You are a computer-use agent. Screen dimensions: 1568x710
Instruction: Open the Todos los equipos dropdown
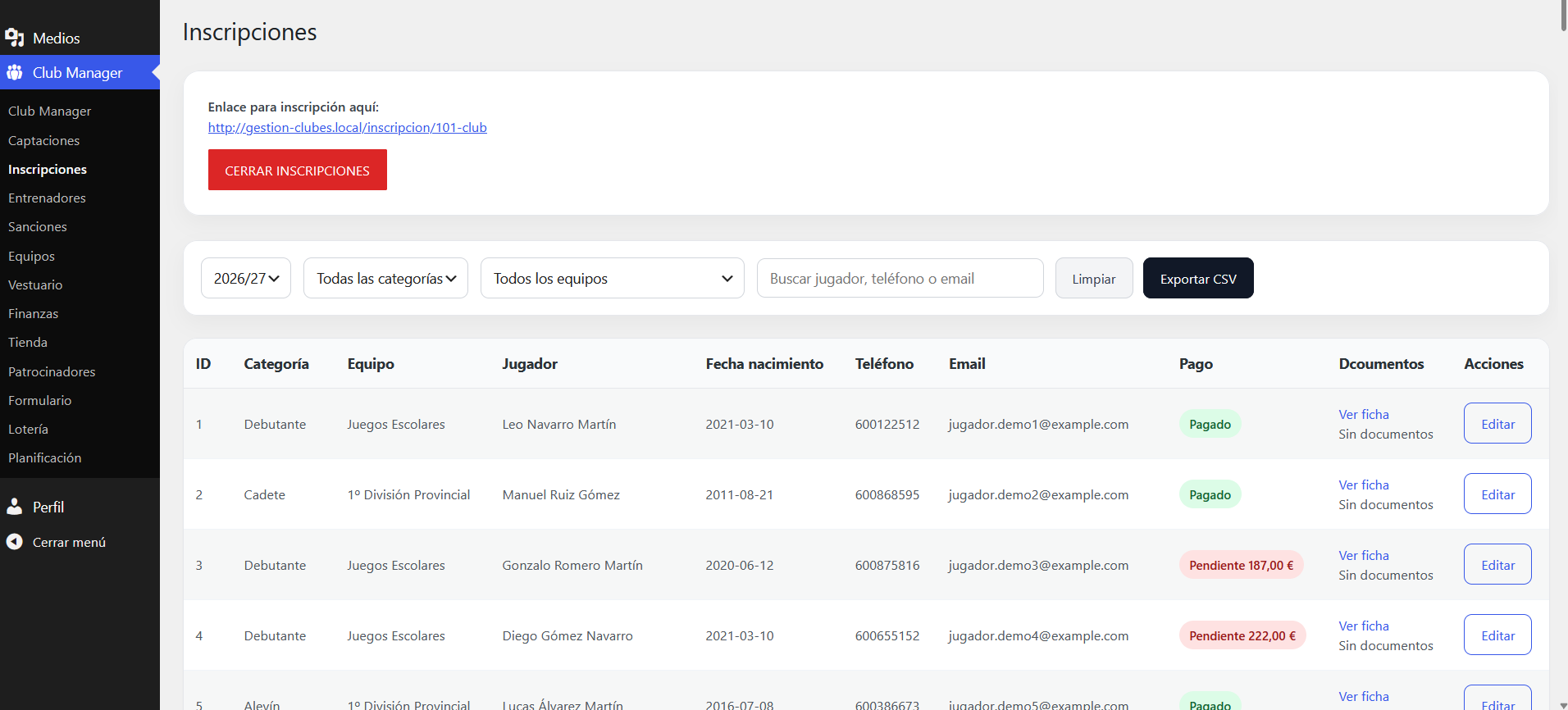tap(612, 278)
